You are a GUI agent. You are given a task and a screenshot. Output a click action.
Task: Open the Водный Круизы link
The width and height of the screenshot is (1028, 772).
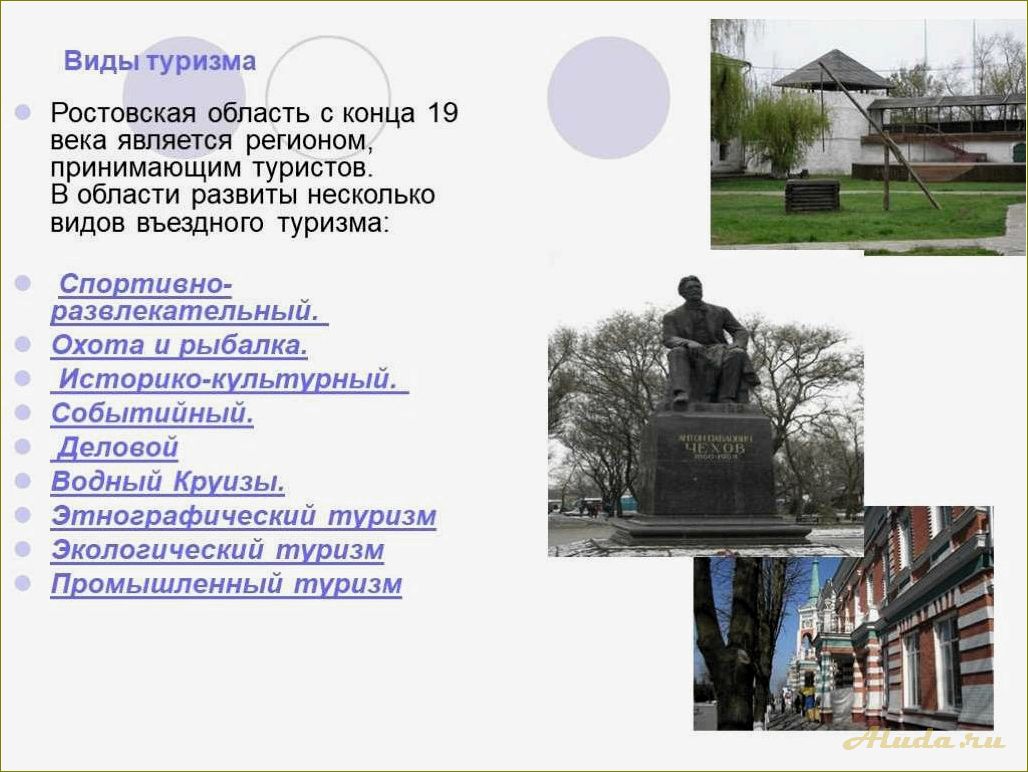pos(166,482)
